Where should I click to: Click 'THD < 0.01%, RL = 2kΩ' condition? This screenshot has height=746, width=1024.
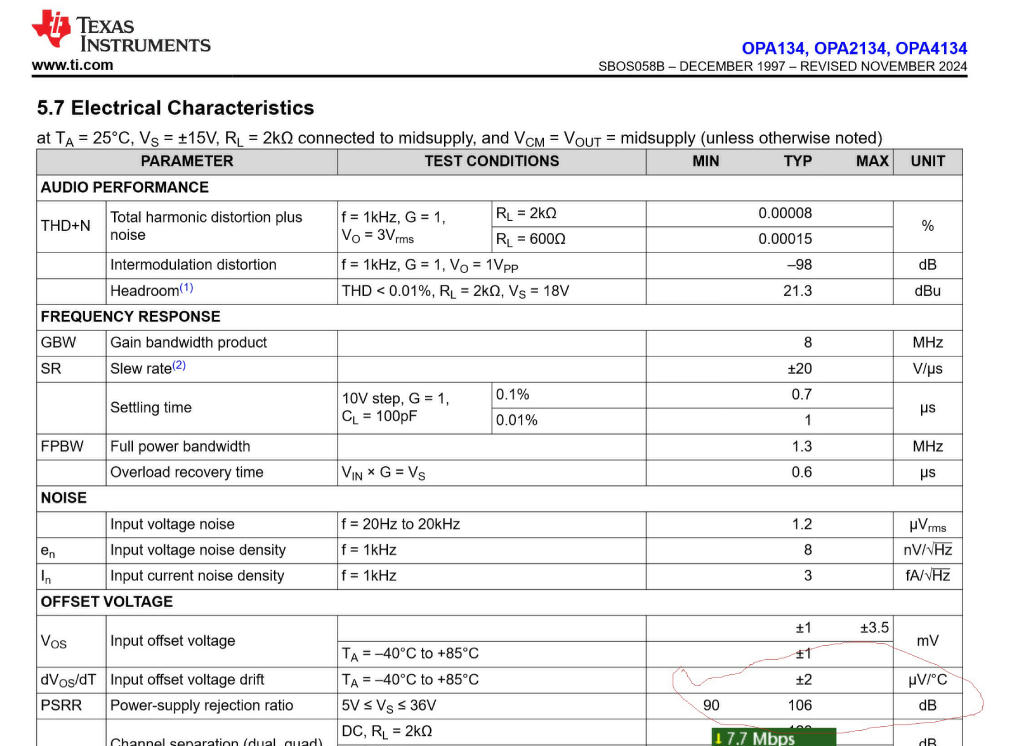[455, 291]
